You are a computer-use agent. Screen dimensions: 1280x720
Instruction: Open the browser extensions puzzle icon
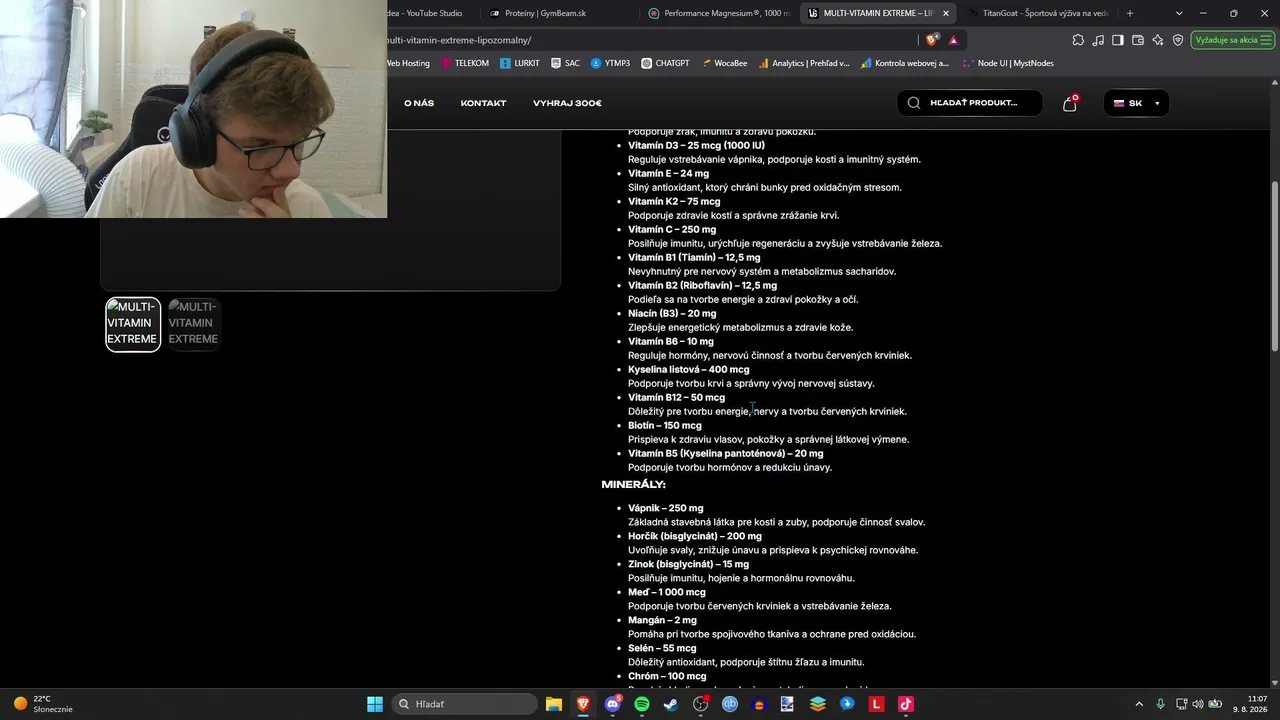tap(1078, 40)
